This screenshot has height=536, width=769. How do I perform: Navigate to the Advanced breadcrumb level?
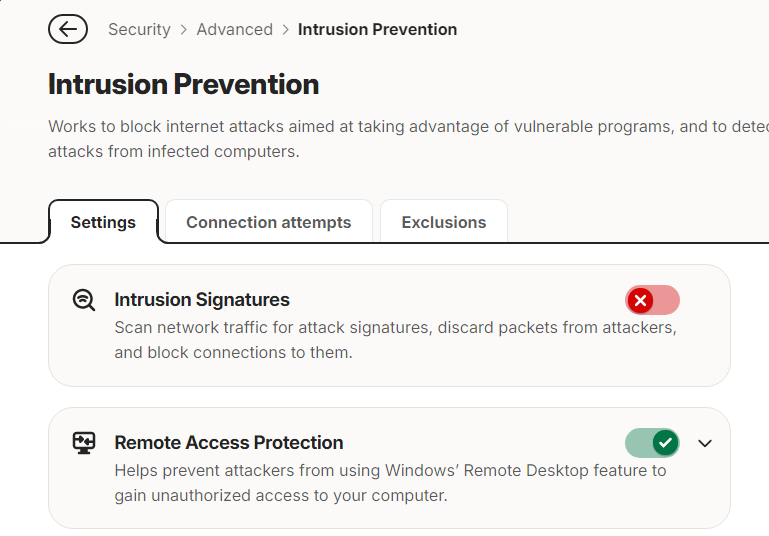point(234,29)
